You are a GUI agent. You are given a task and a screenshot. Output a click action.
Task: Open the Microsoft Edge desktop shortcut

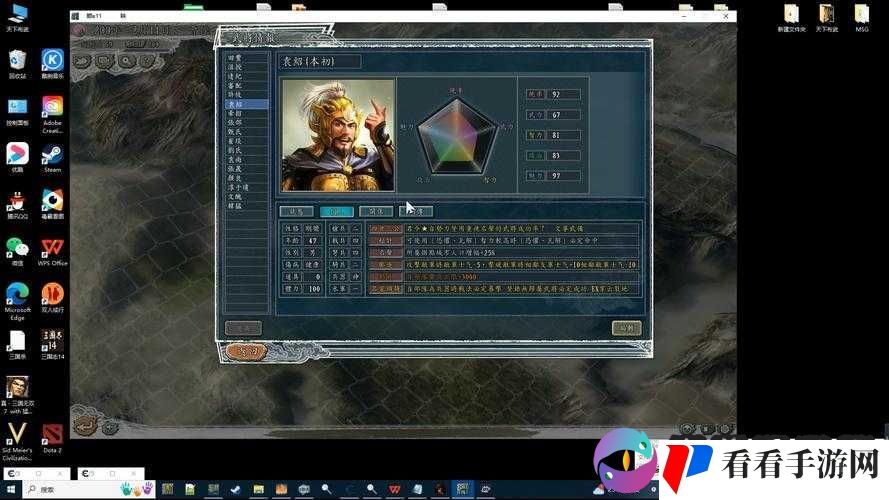tap(18, 302)
